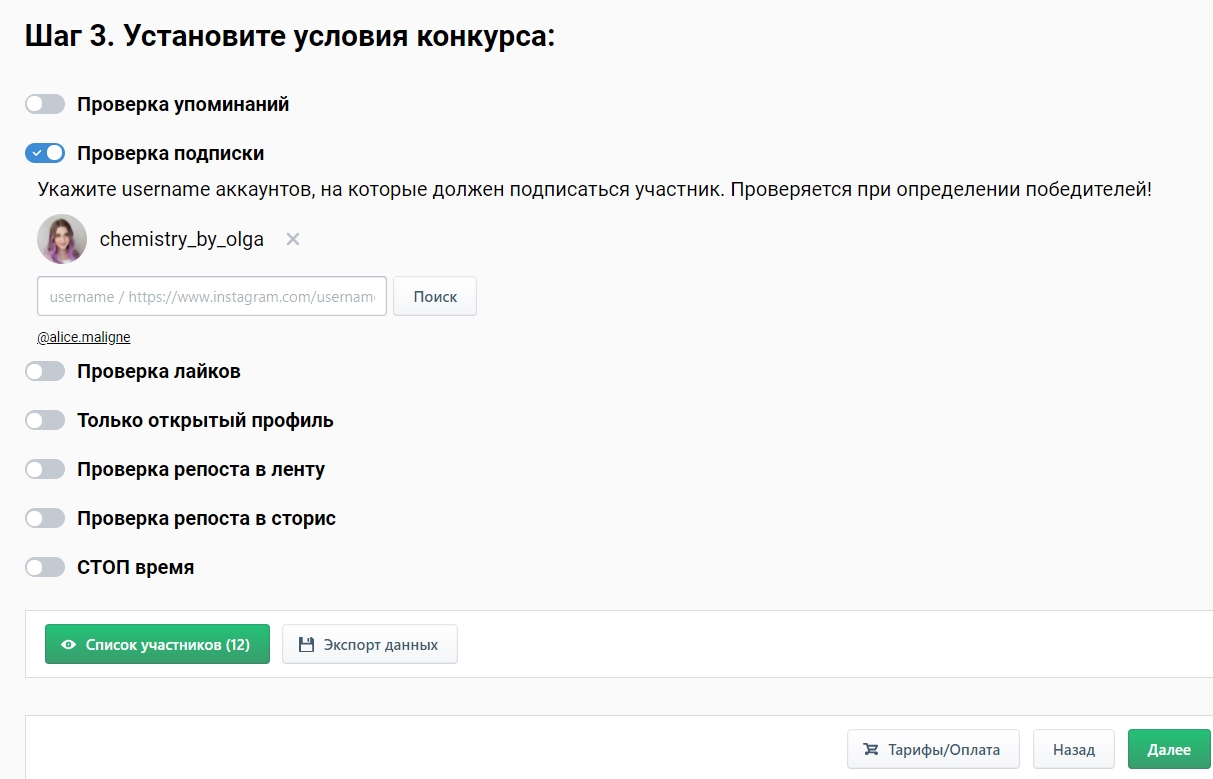Screen dimensions: 1213x779
Task: Click the Экспорт данных button
Action: (x=370, y=644)
